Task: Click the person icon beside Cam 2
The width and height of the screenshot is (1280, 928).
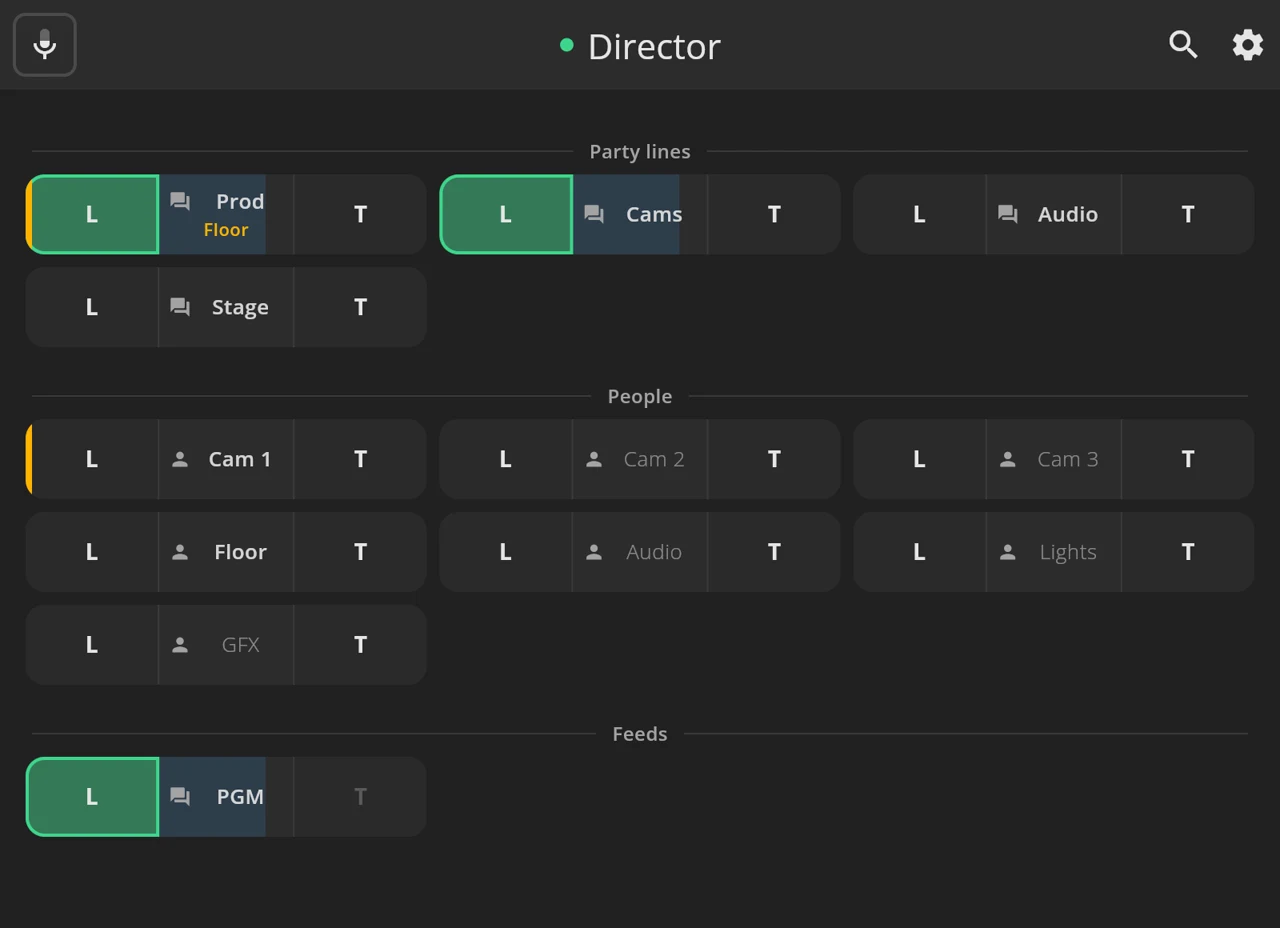Action: 594,459
